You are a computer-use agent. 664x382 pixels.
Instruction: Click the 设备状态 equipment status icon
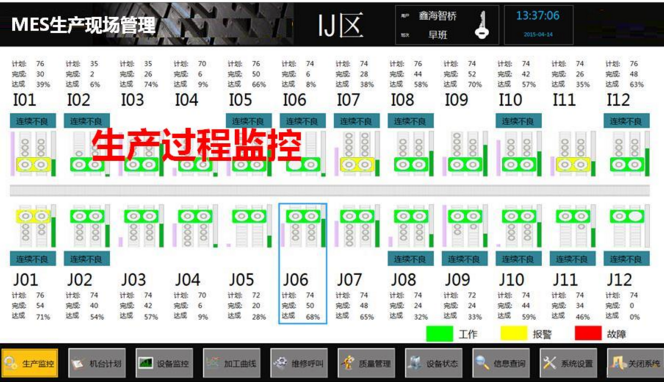coord(415,363)
